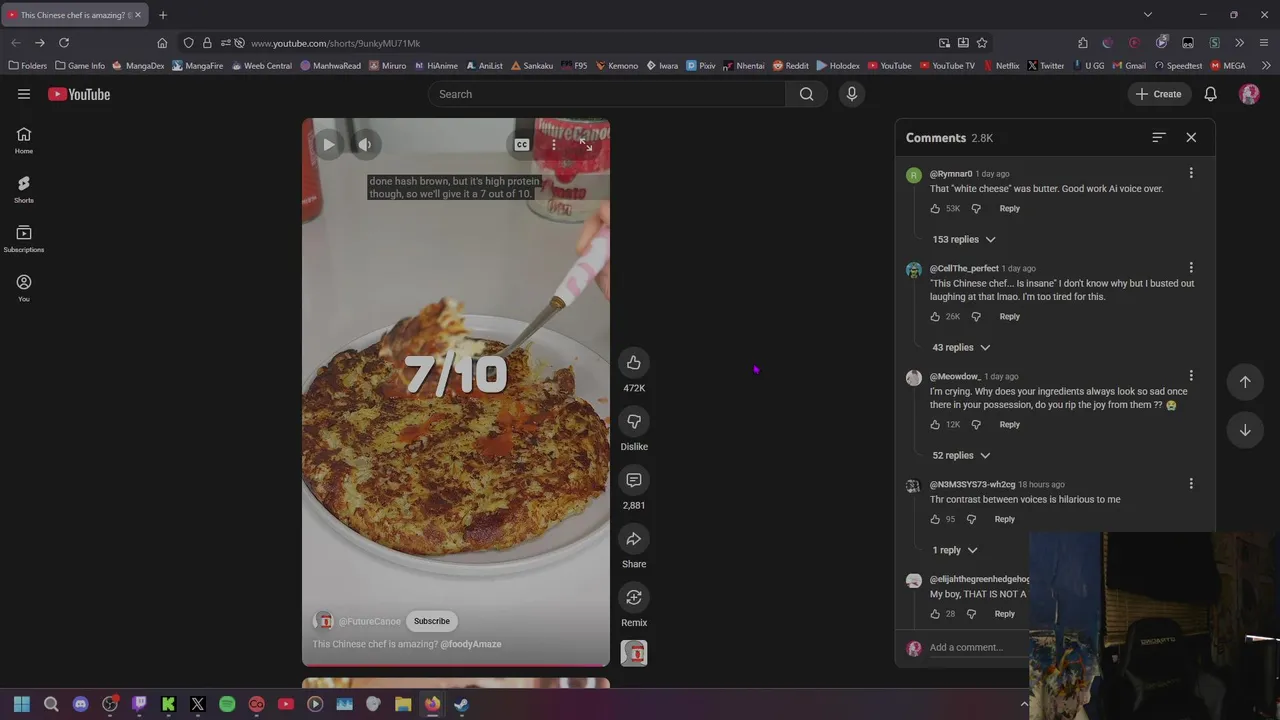Close the Comments panel
Screen dimensions: 1280x720
pyautogui.click(x=1191, y=137)
